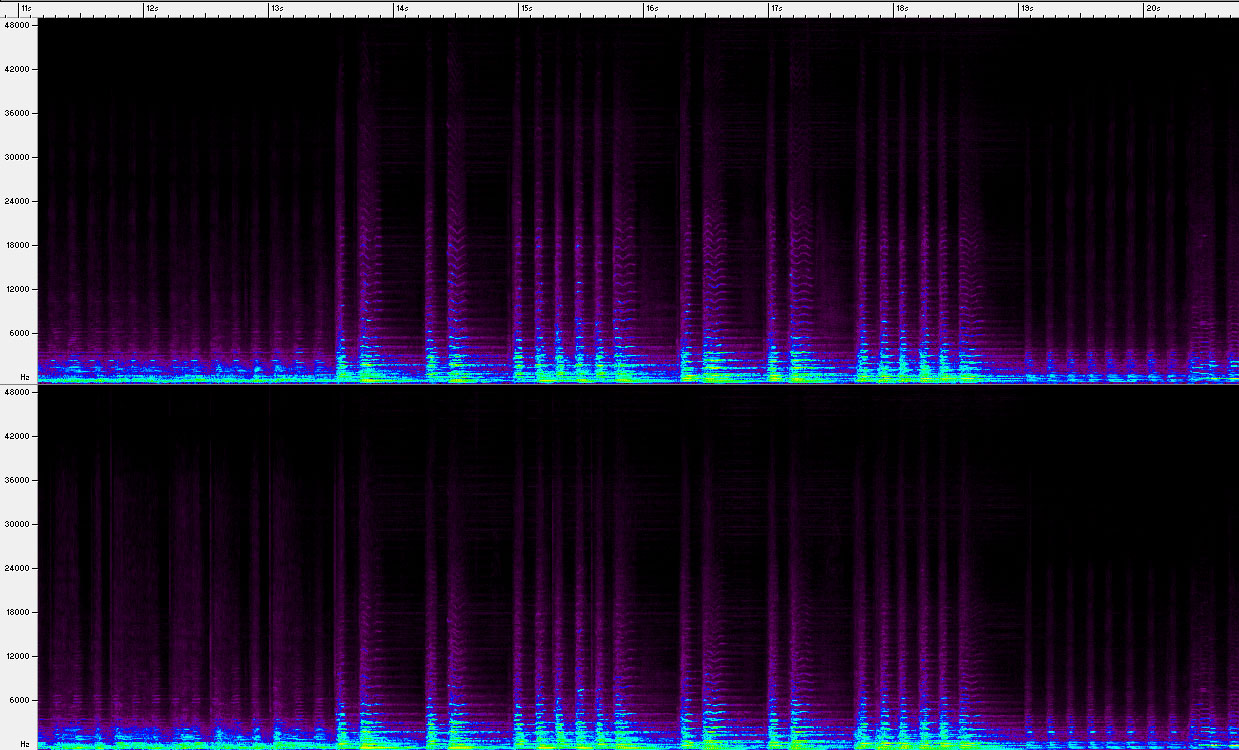Screen dimensions: 1239x750
Task: Select the 6000 label on lower channel axis
Action: pyautogui.click(x=22, y=700)
